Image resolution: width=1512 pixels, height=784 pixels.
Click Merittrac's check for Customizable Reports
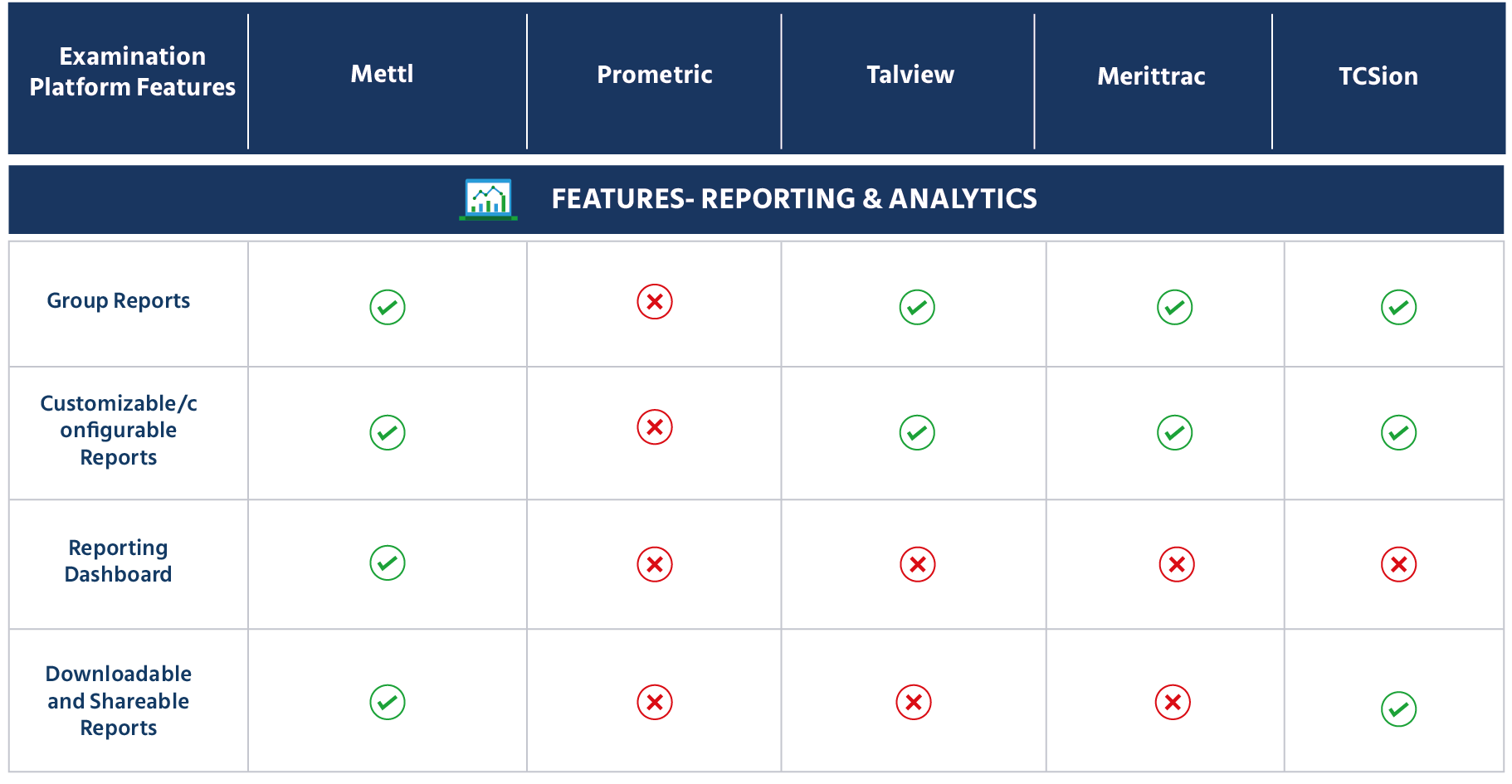1175,432
